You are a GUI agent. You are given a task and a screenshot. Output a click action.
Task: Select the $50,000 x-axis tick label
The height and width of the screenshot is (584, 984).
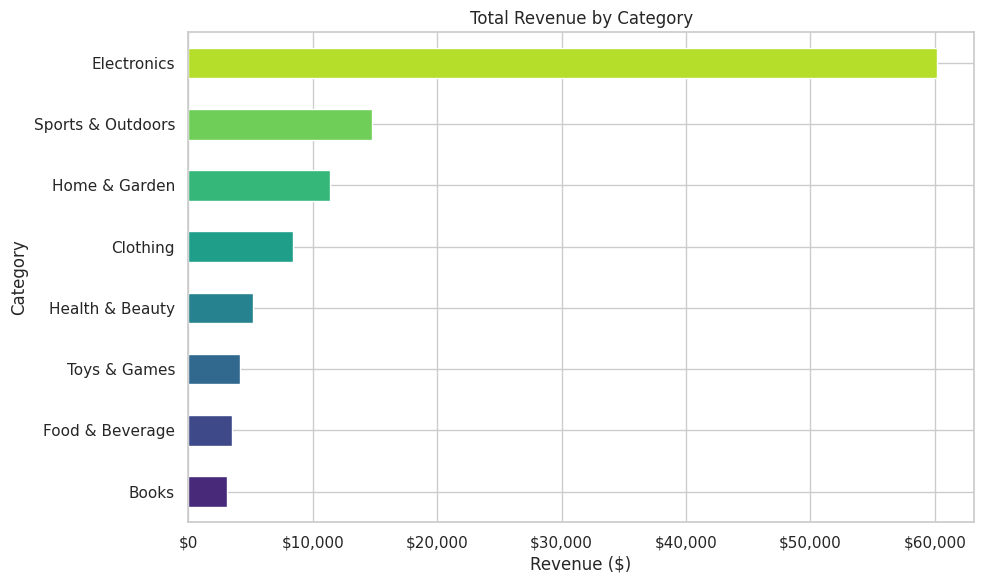click(x=810, y=542)
